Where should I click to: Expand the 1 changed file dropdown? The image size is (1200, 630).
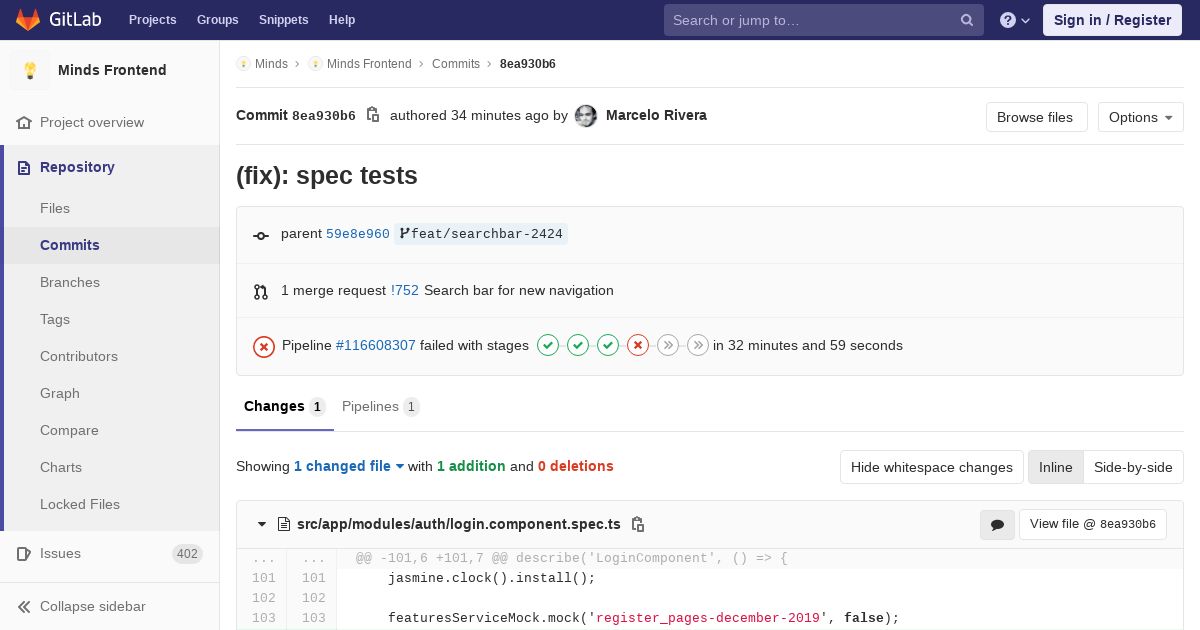pos(349,466)
